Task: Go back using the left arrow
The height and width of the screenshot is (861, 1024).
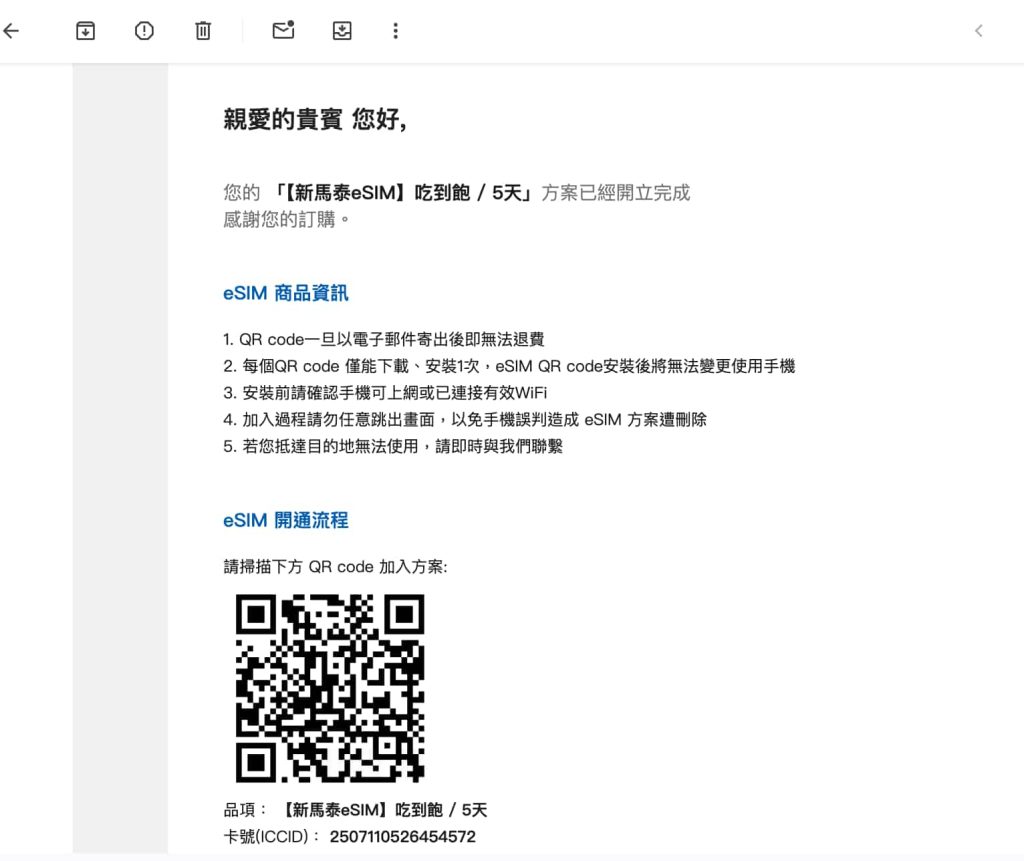Action: pos(11,31)
